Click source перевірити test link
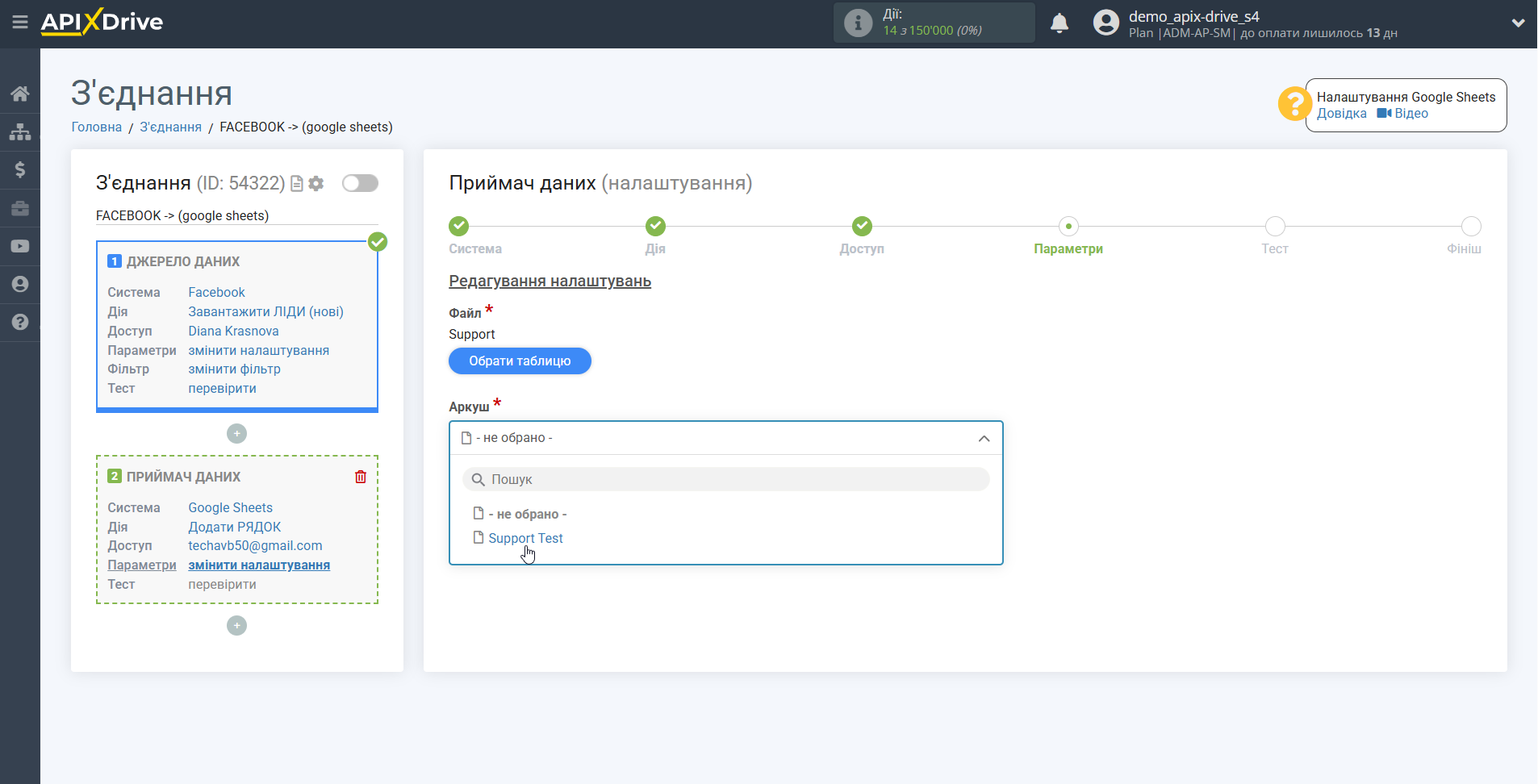This screenshot has width=1538, height=784. pyautogui.click(x=222, y=389)
